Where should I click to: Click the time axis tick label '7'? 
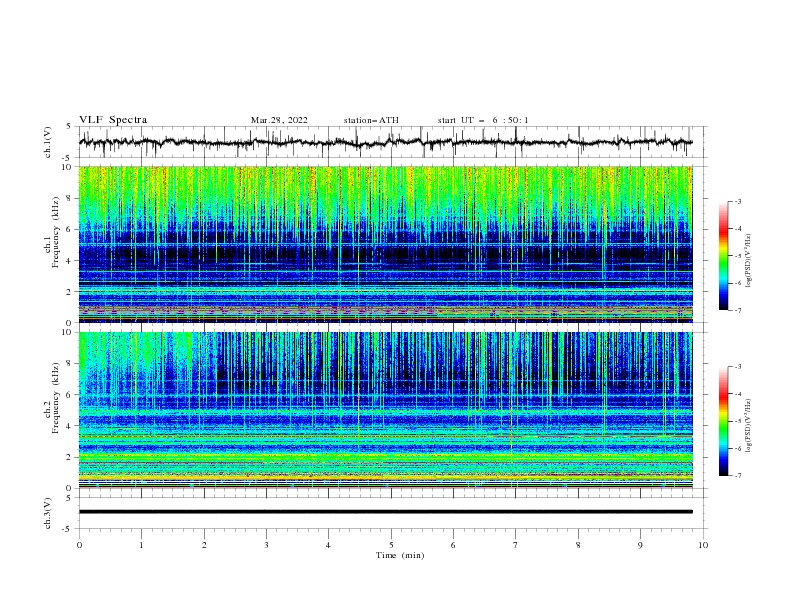516,545
